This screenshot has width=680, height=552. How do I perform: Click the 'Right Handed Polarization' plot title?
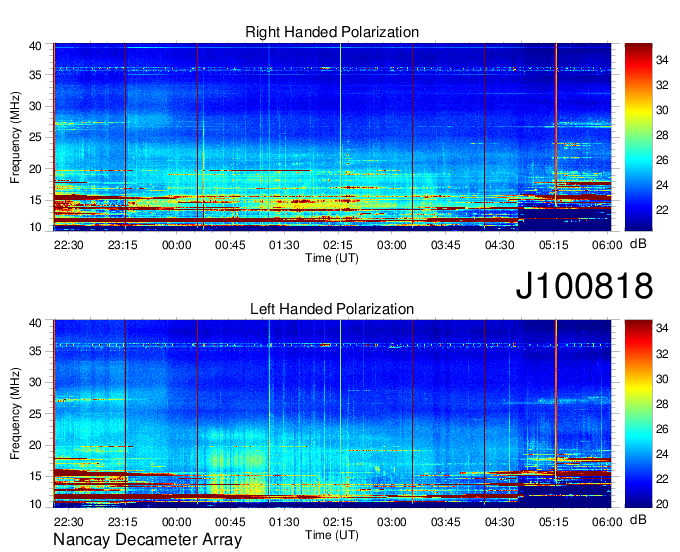(332, 32)
